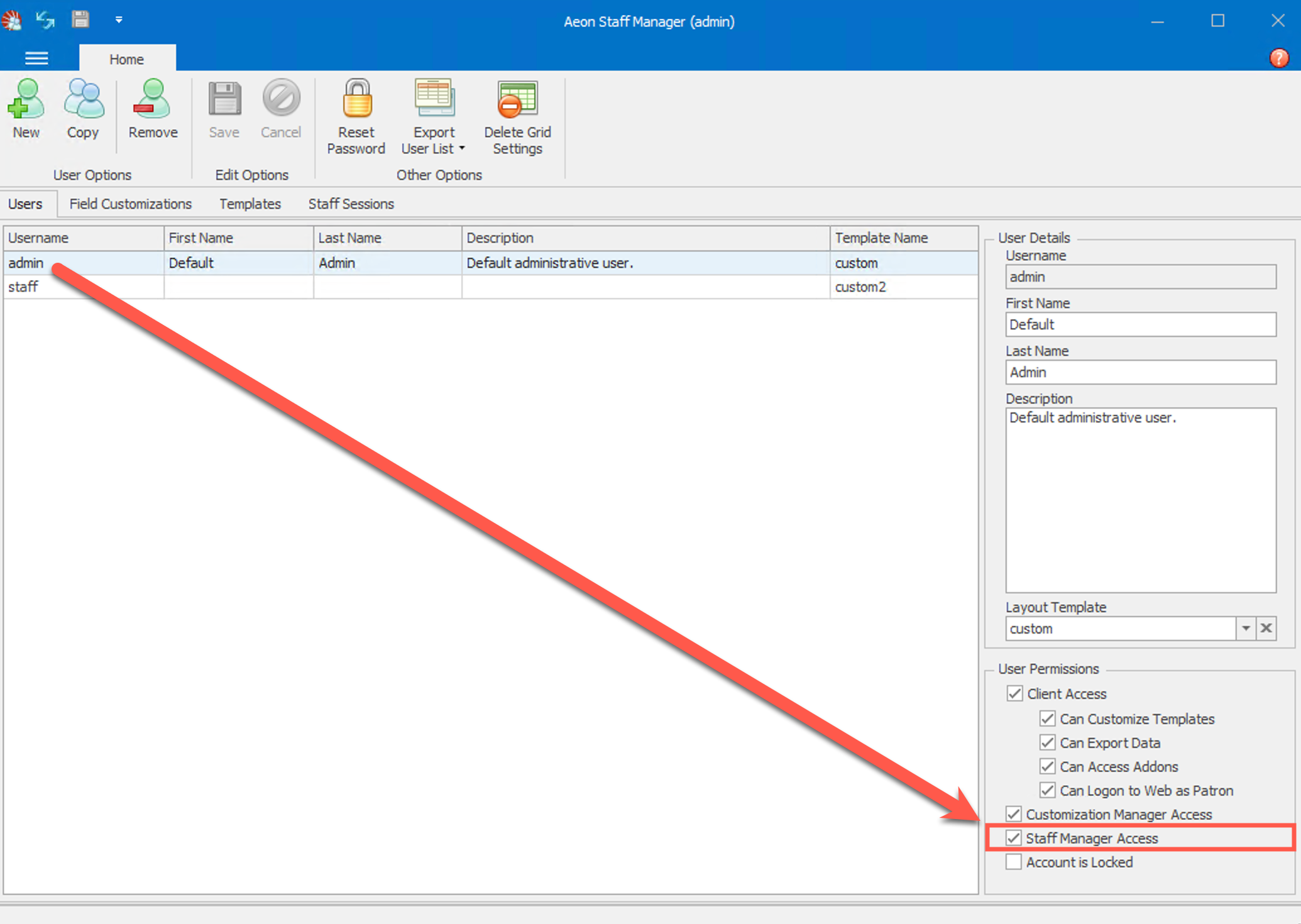Uncheck Staff Manager Access permission
1301x924 pixels.
(1013, 838)
